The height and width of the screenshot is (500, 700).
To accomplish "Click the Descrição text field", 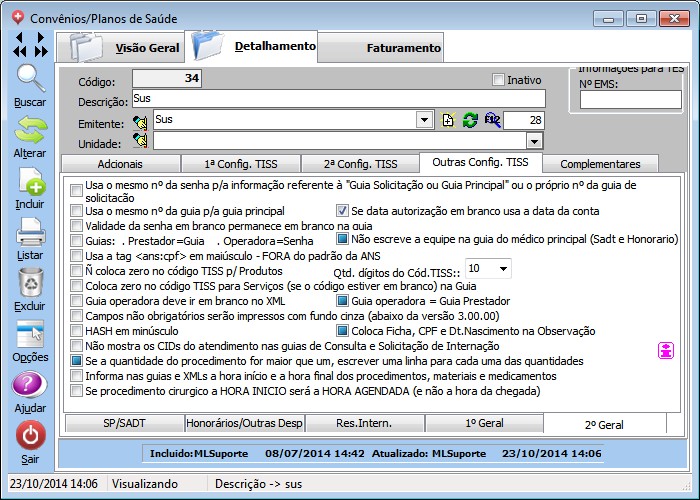I will (338, 99).
